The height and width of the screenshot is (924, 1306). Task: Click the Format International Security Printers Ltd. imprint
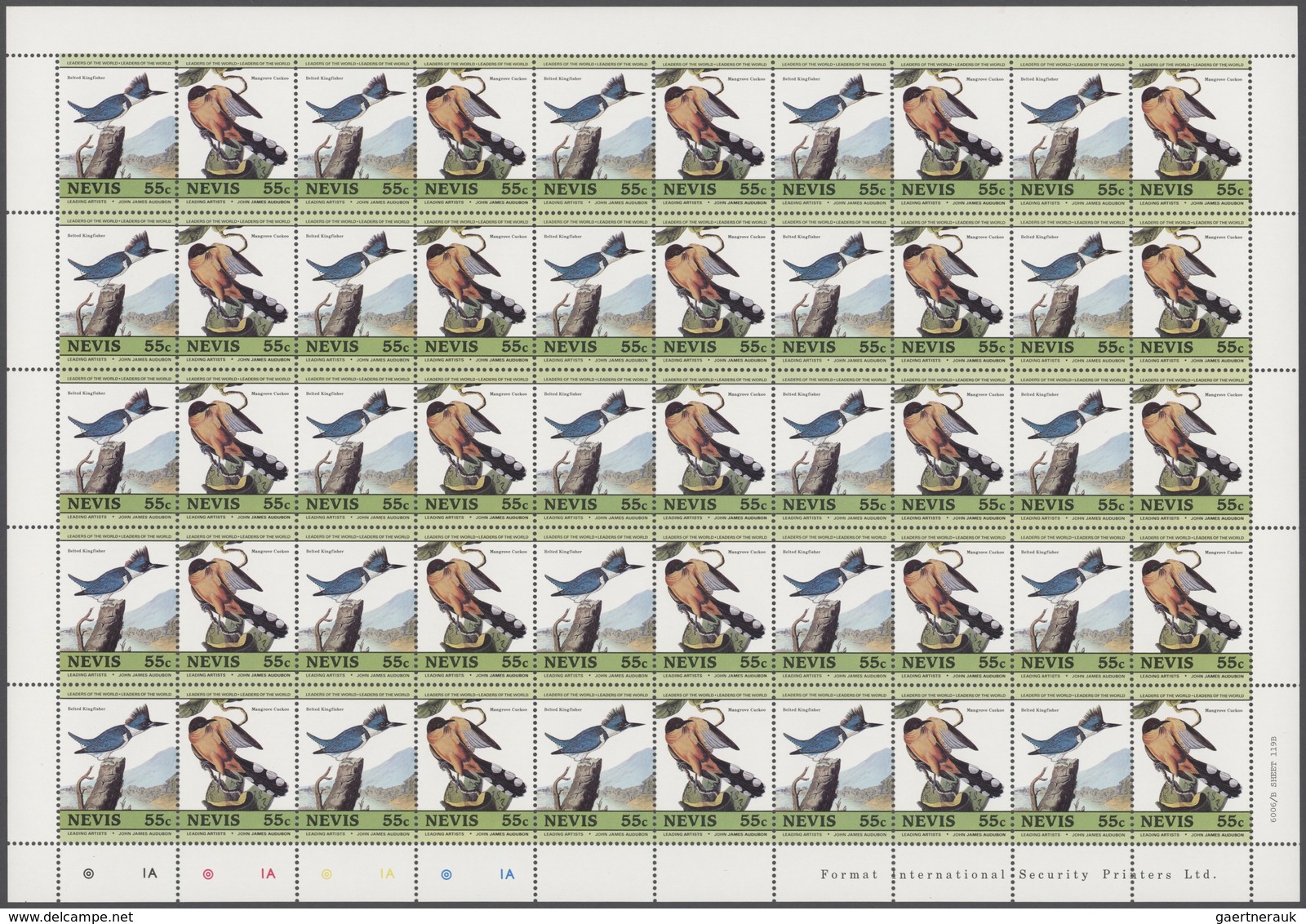point(1018,874)
